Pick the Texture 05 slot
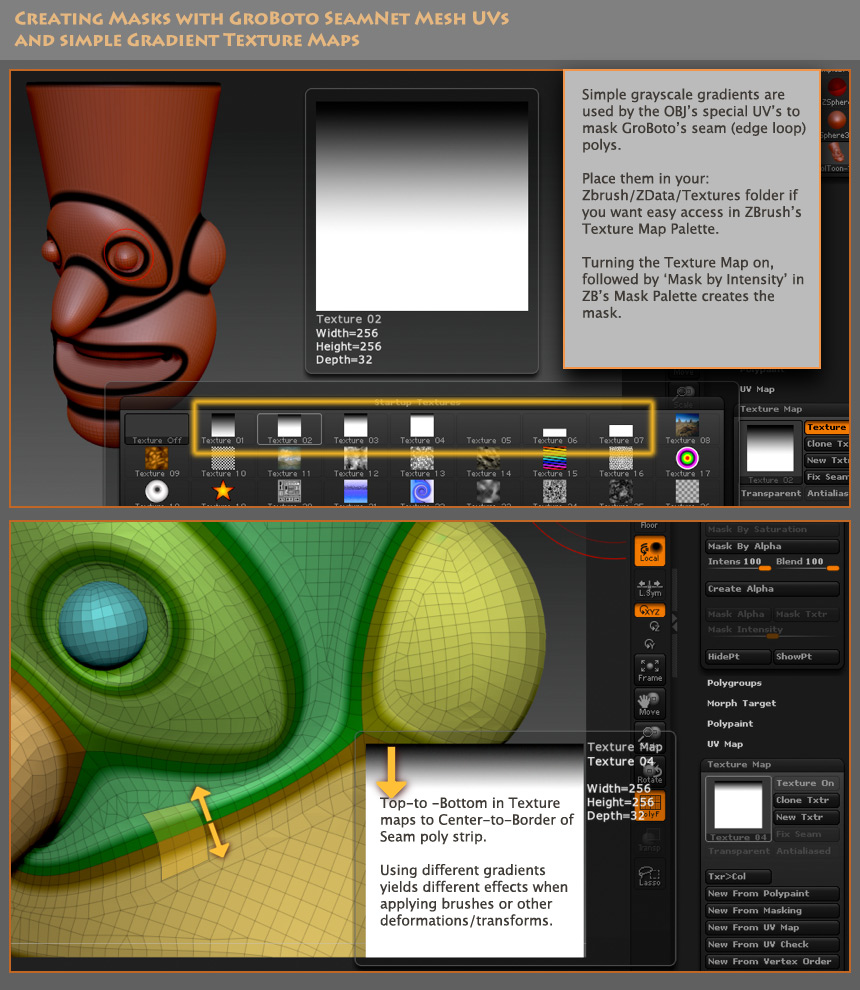This screenshot has width=860, height=990. [x=488, y=429]
